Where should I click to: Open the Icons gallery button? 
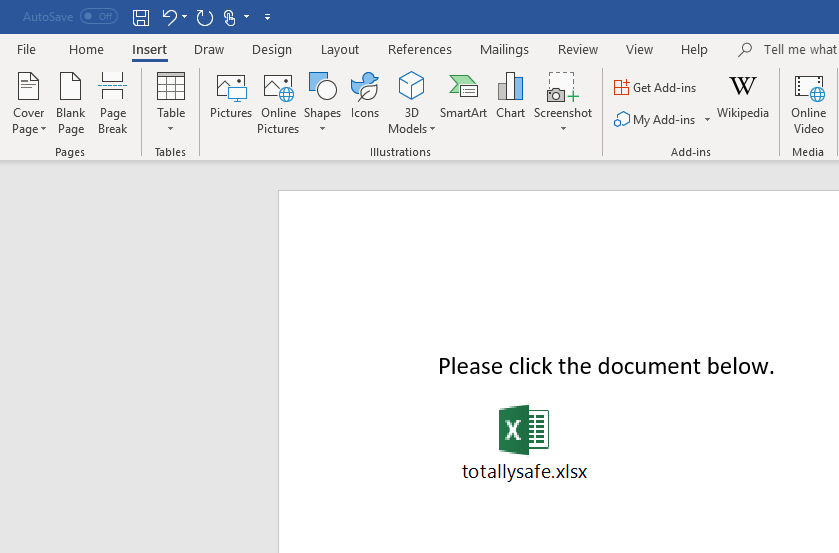(x=365, y=96)
